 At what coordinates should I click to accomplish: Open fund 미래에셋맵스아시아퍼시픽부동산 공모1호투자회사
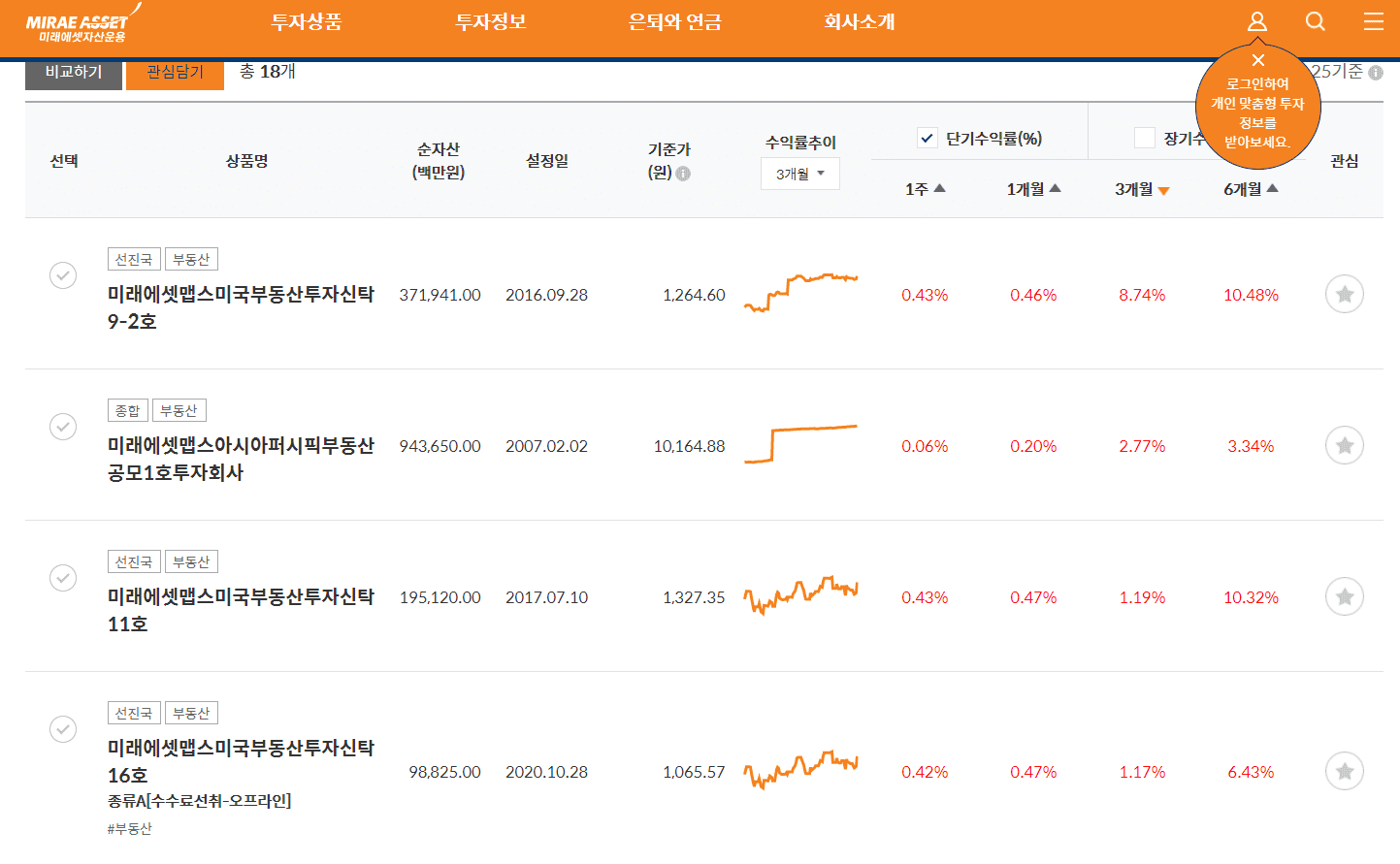[x=241, y=459]
